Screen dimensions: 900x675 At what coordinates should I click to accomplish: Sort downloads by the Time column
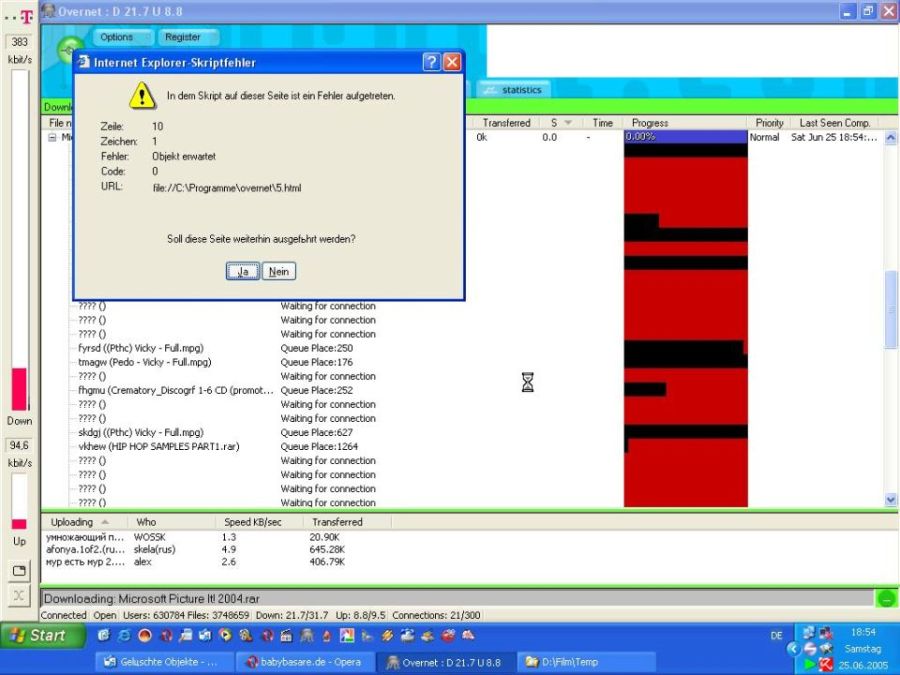603,123
